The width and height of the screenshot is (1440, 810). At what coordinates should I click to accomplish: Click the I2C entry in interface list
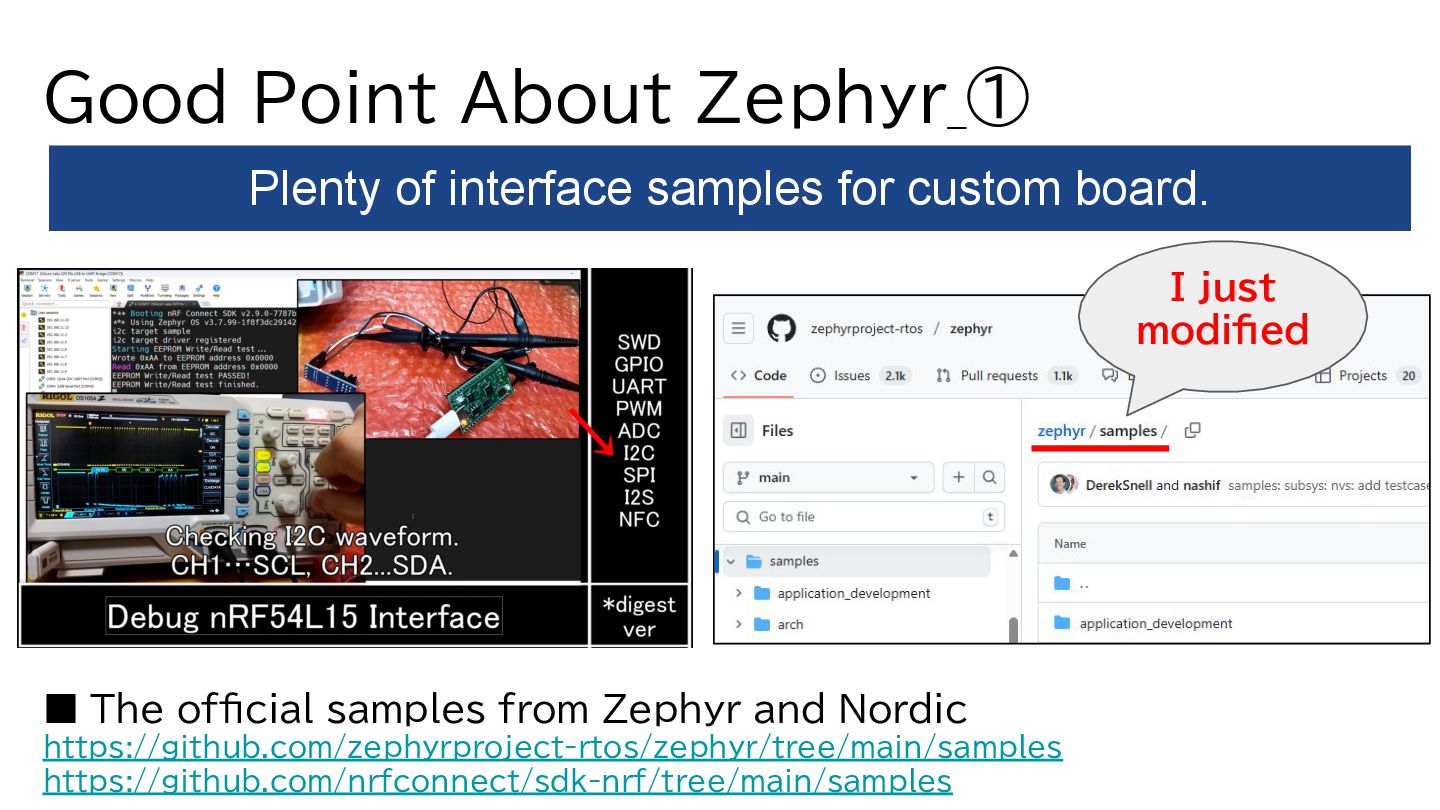point(639,453)
